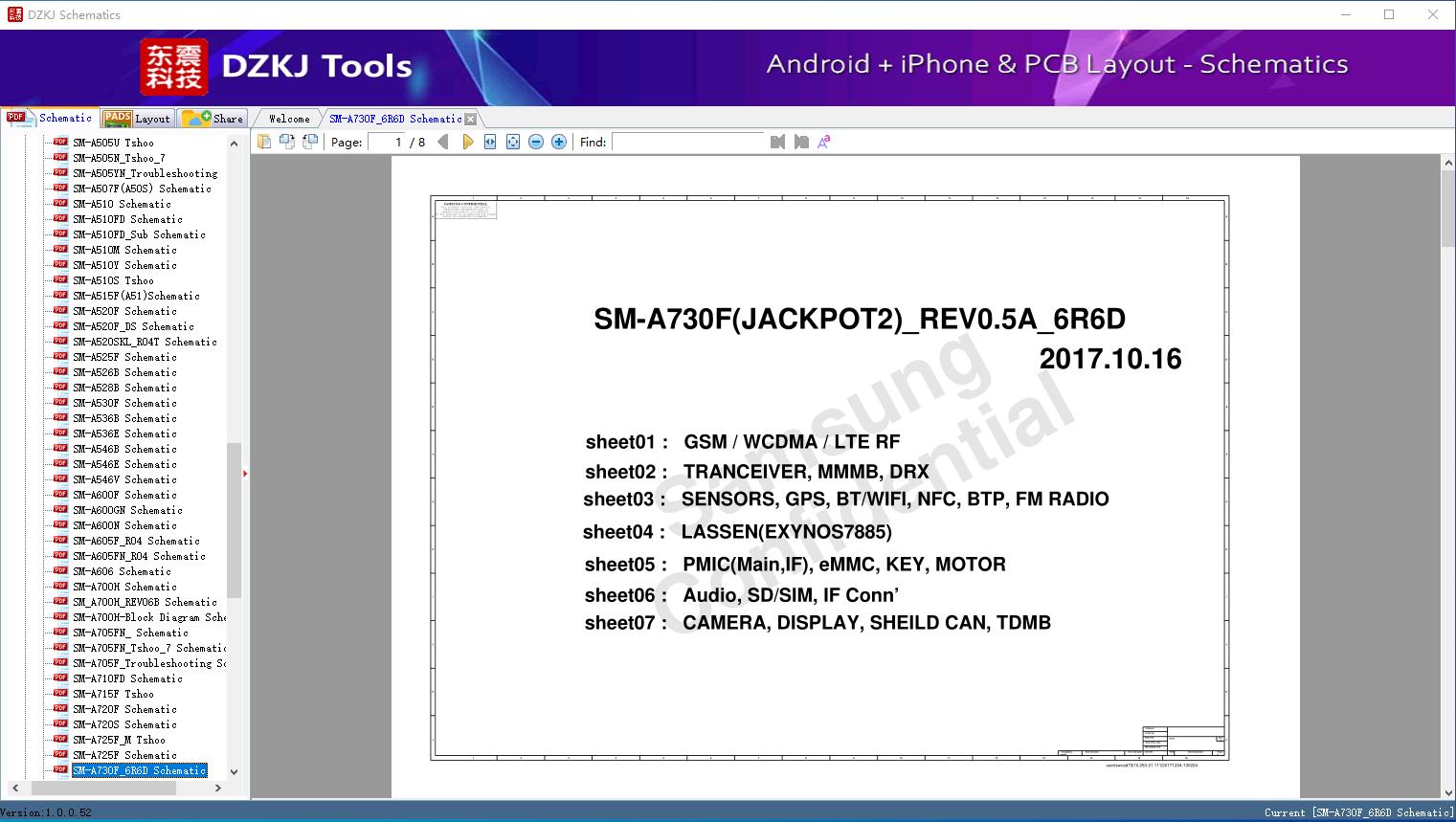This screenshot has width=1456, height=822.
Task: Select SM-A536E Schematic entry
Action: (x=125, y=433)
